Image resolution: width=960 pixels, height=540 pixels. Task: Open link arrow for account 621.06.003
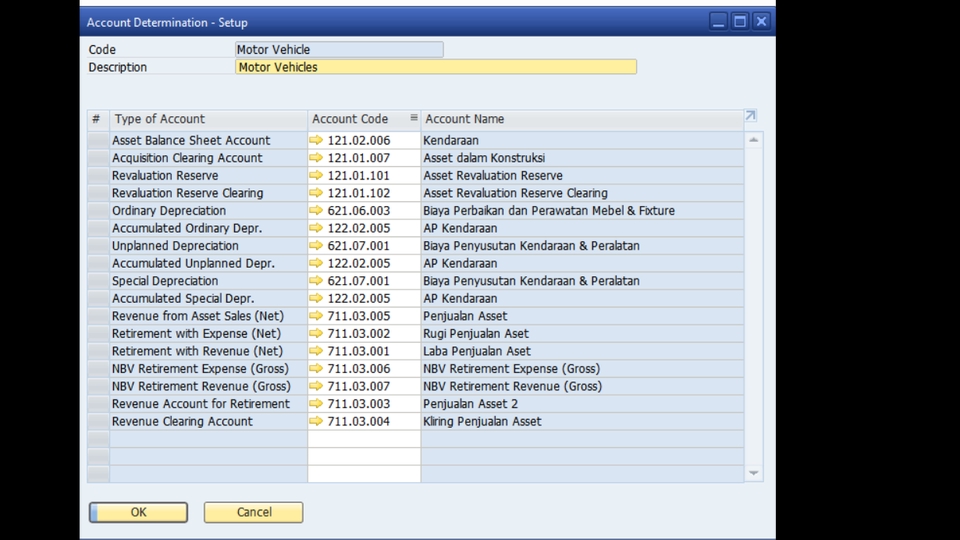(x=315, y=211)
